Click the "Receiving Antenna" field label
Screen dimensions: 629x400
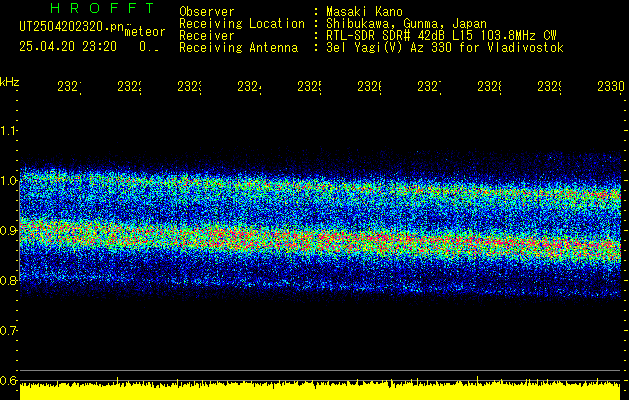coord(238,48)
